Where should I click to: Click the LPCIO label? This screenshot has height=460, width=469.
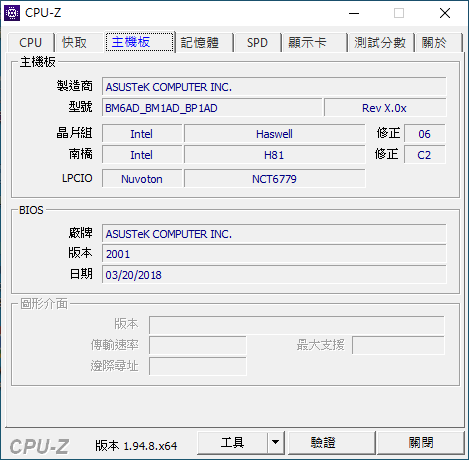pyautogui.click(x=77, y=178)
